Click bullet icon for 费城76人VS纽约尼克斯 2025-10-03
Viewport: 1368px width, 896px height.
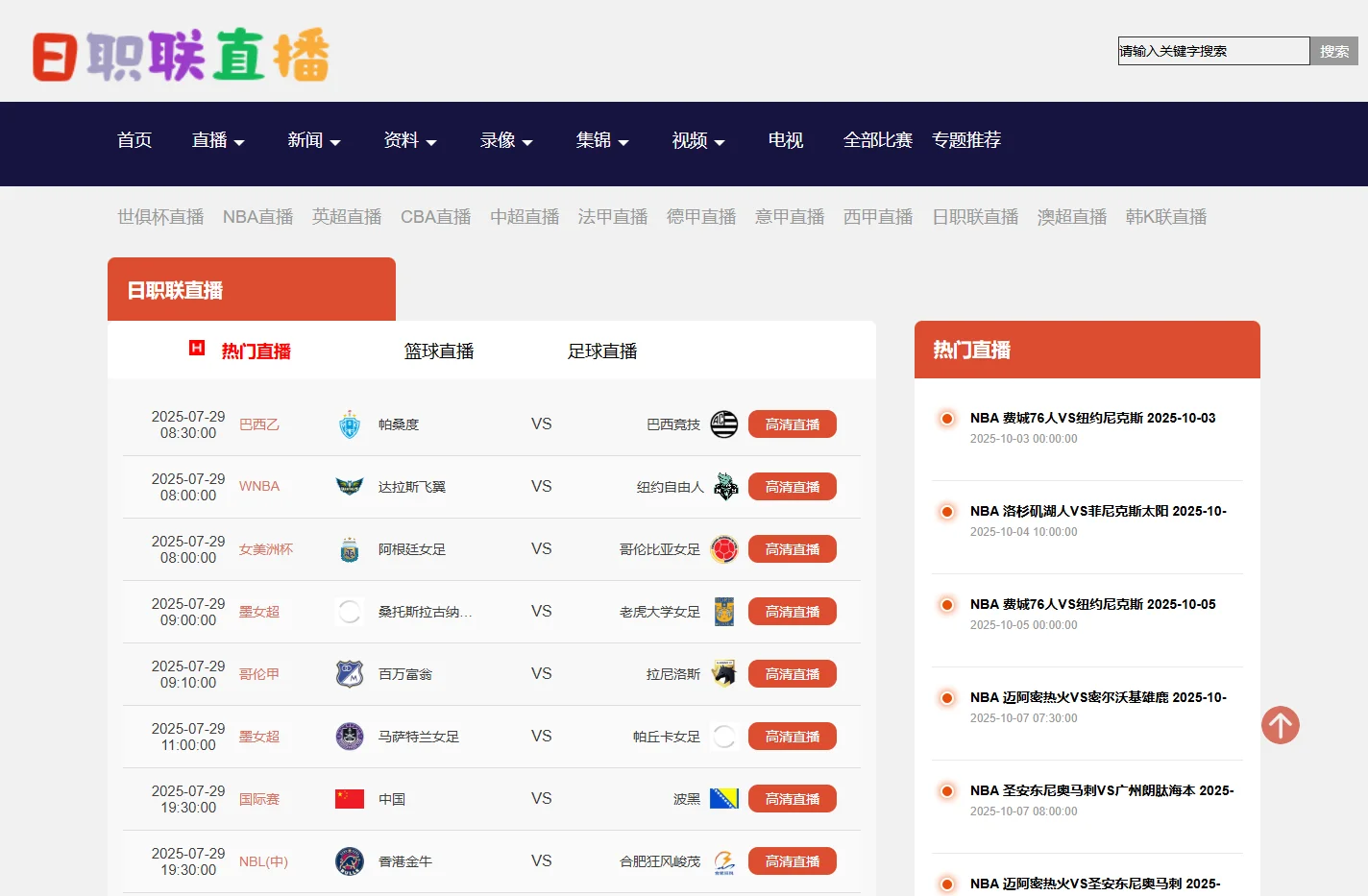tap(947, 418)
